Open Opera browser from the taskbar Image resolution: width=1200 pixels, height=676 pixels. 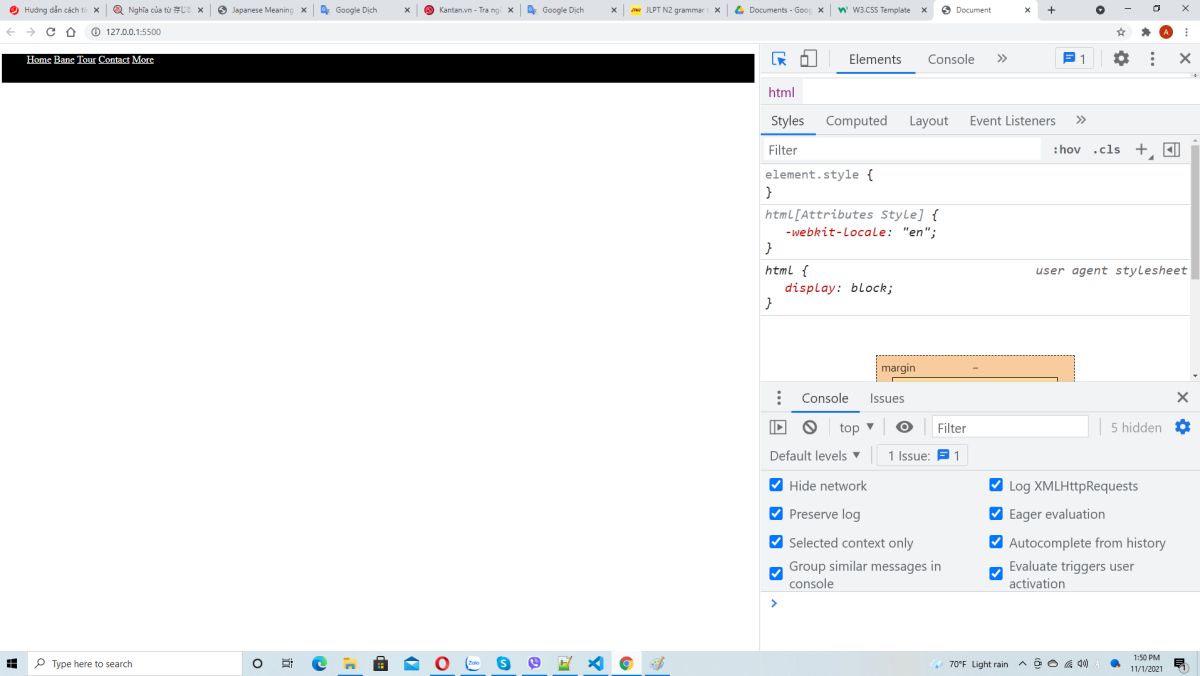coord(442,663)
